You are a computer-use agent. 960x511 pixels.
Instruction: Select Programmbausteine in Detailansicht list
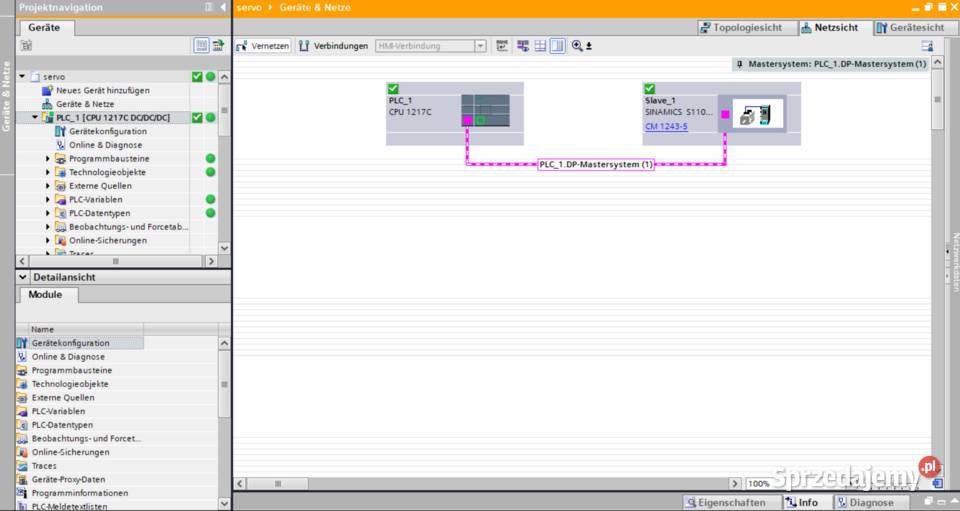72,370
